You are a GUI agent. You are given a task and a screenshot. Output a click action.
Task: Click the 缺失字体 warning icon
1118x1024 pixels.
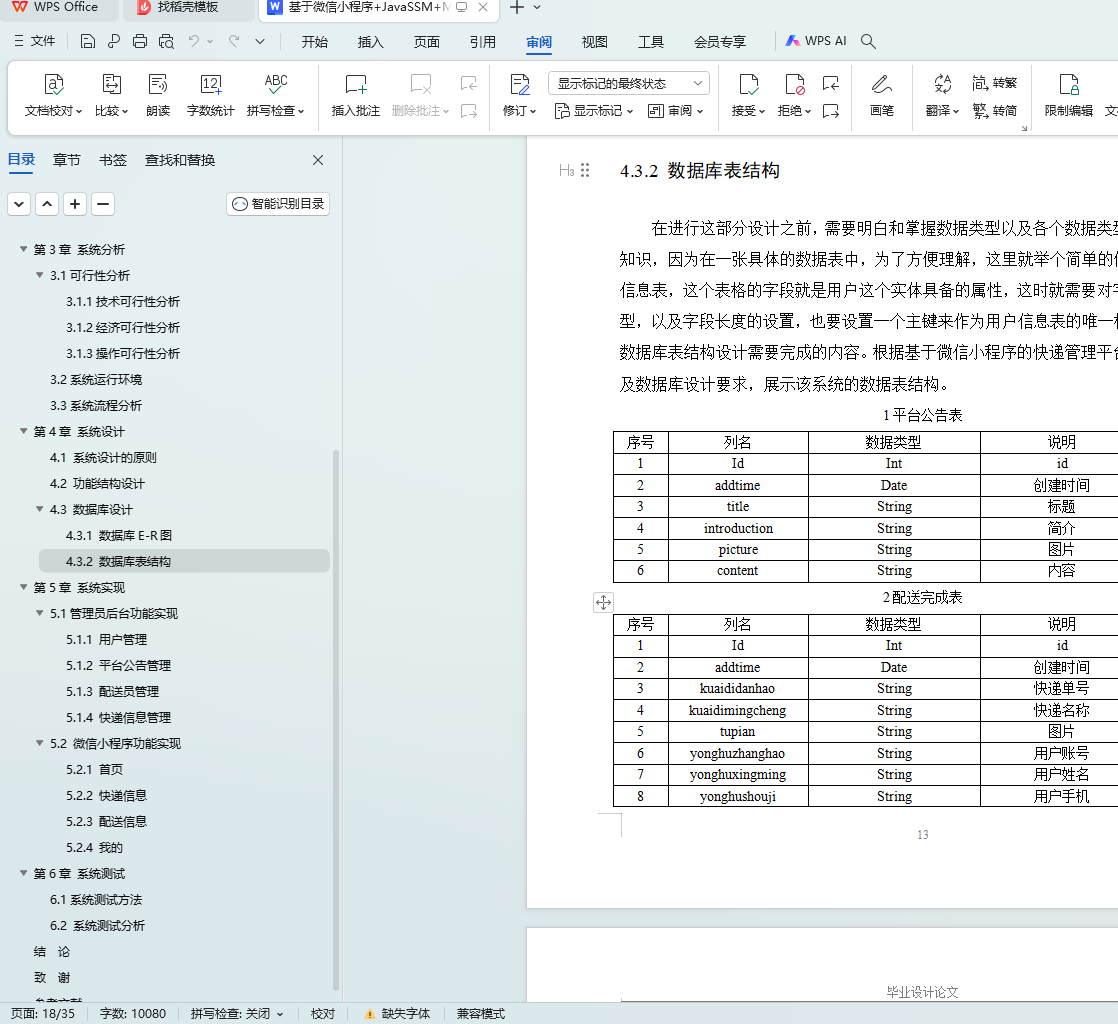pyautogui.click(x=369, y=1014)
